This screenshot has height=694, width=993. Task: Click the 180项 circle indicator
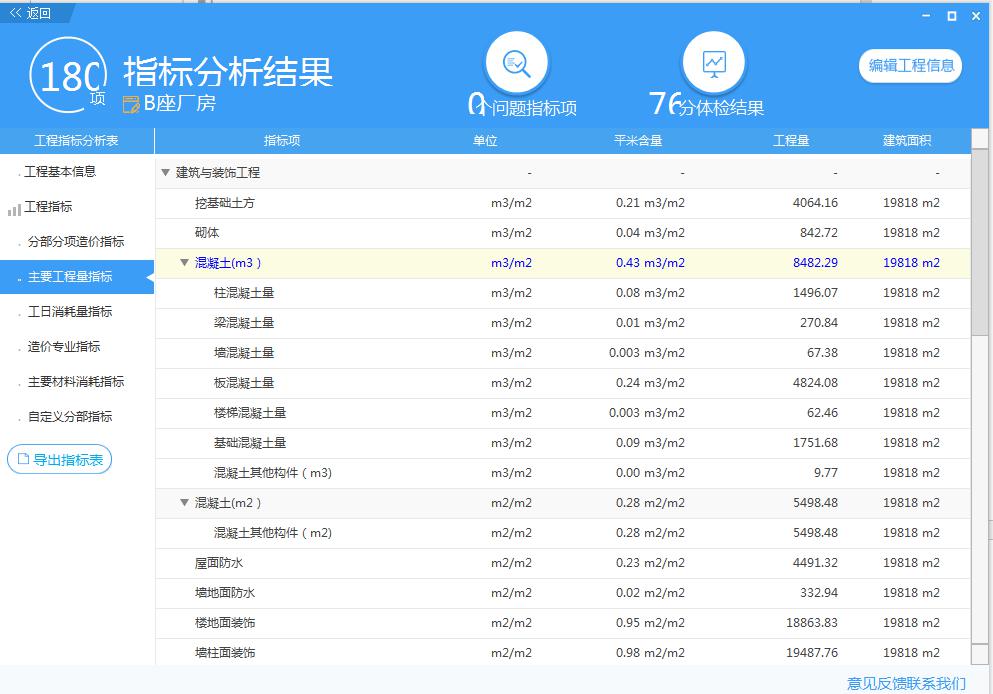coord(69,76)
